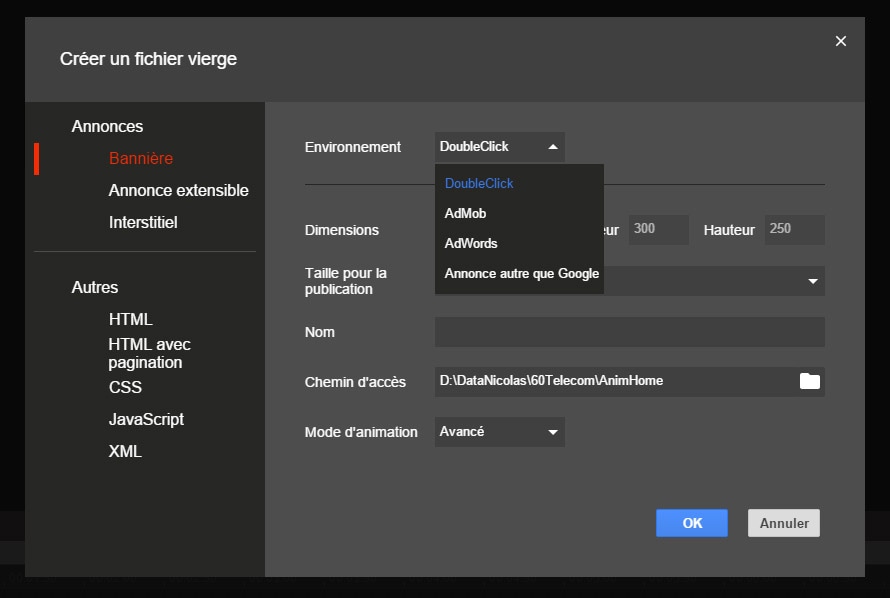Select Interstitiel ad type
The height and width of the screenshot is (598, 890).
(x=143, y=222)
